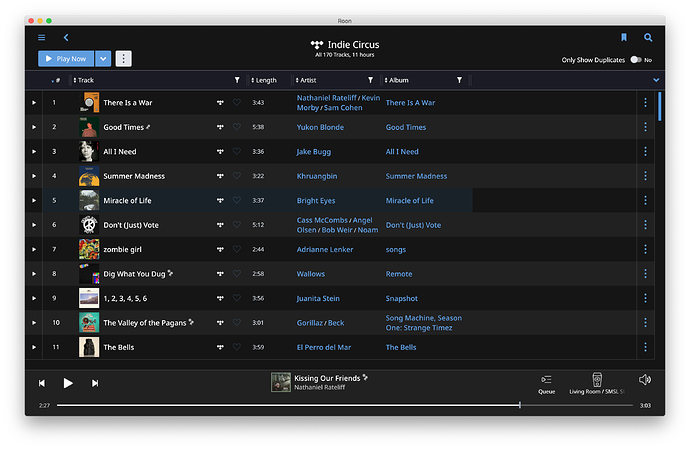The image size is (690, 449).
Task: Sort by the Album column header
Action: point(396,80)
